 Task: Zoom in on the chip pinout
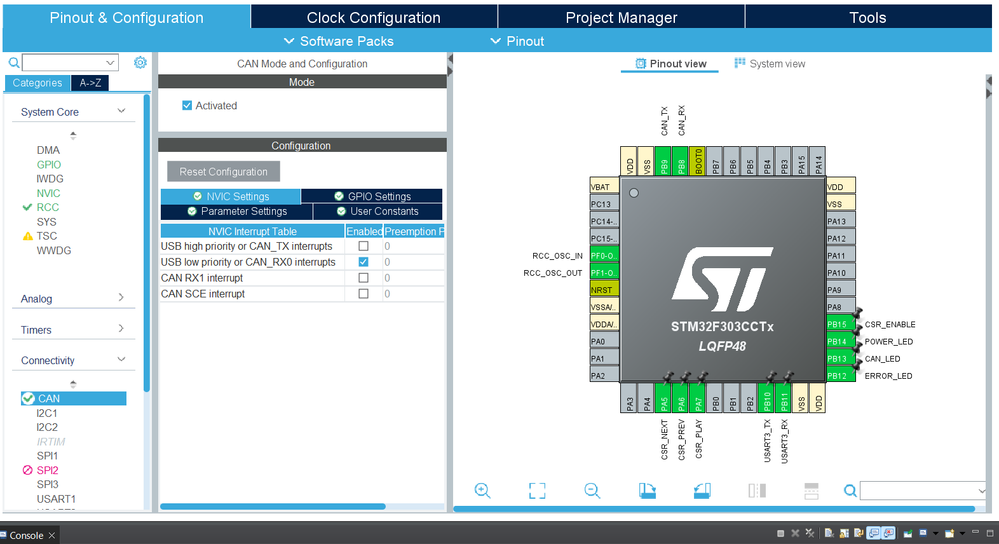[482, 490]
